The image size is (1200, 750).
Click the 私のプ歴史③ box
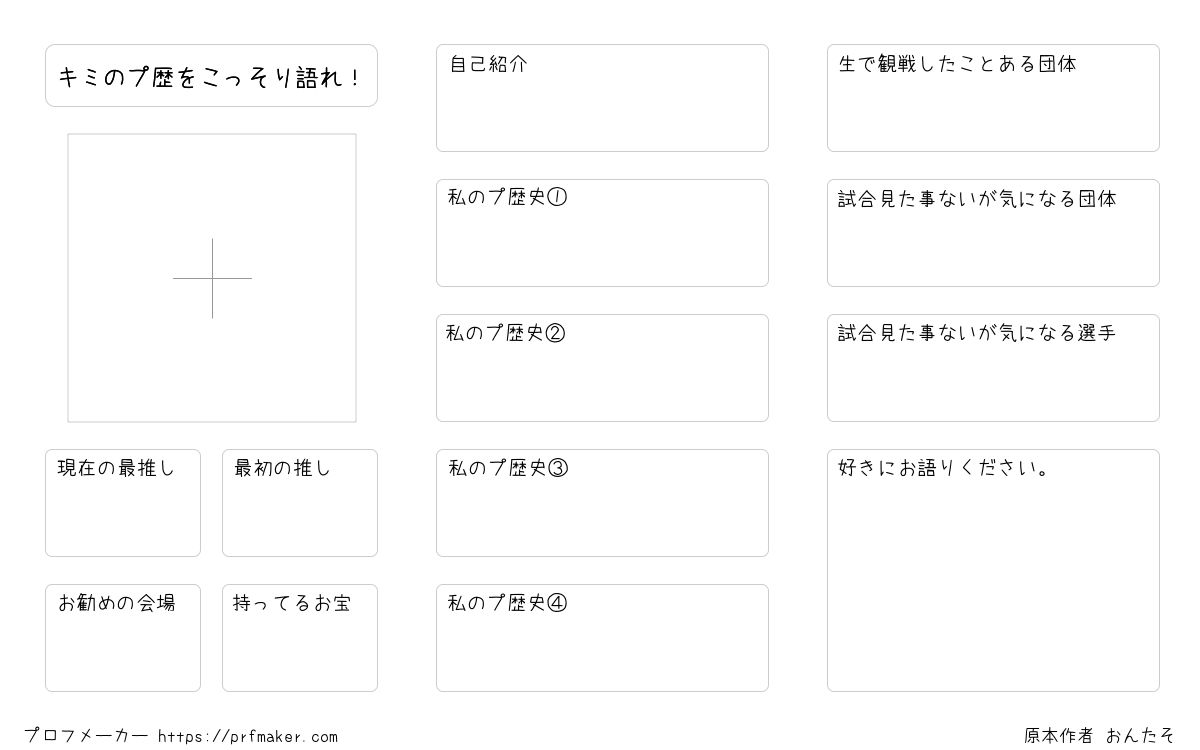(x=602, y=503)
